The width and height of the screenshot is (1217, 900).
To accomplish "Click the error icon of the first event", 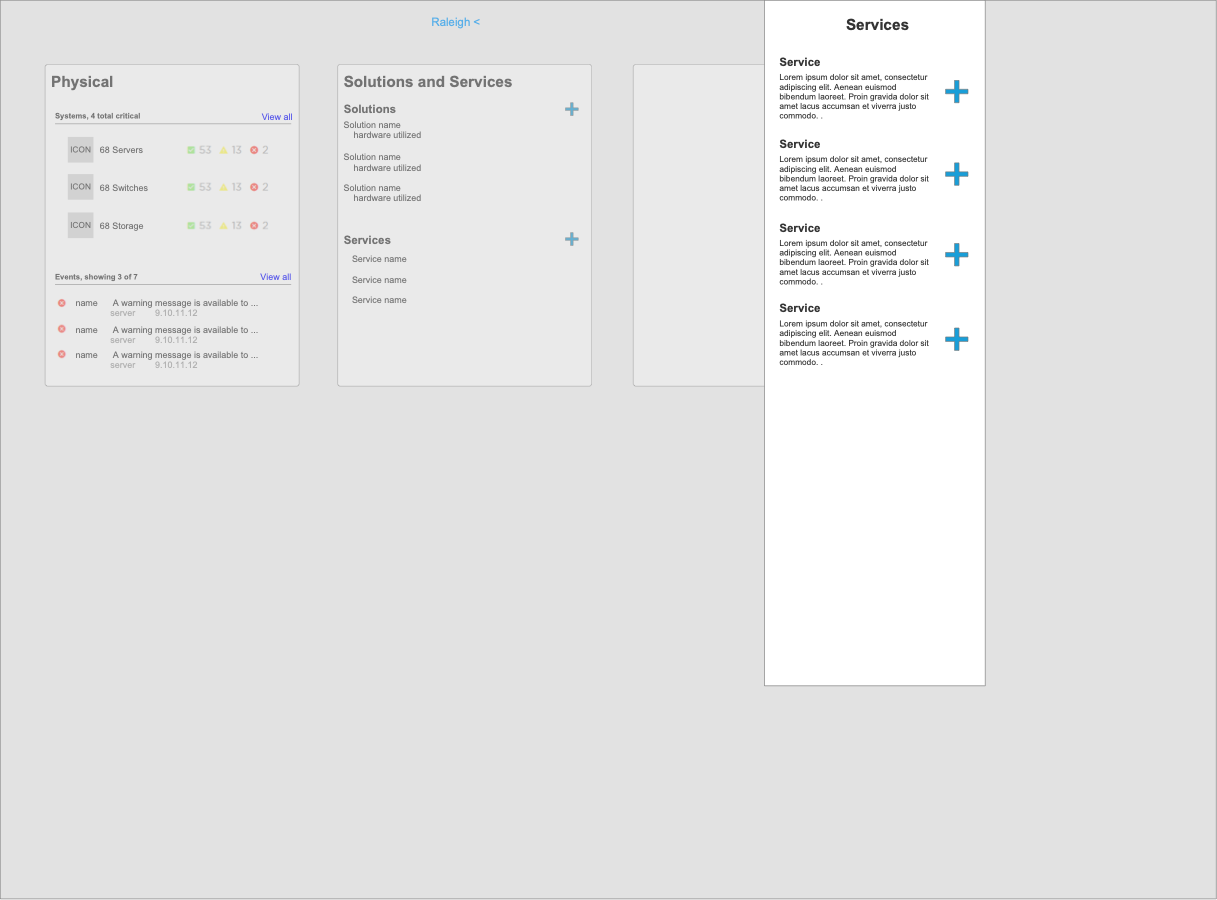I will point(62,303).
